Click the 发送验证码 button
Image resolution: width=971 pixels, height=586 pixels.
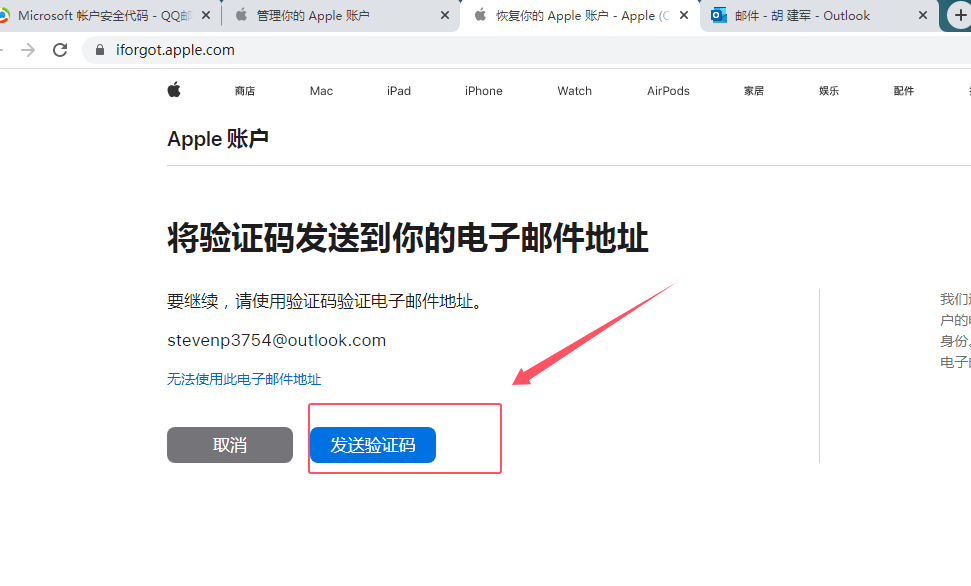tap(373, 445)
